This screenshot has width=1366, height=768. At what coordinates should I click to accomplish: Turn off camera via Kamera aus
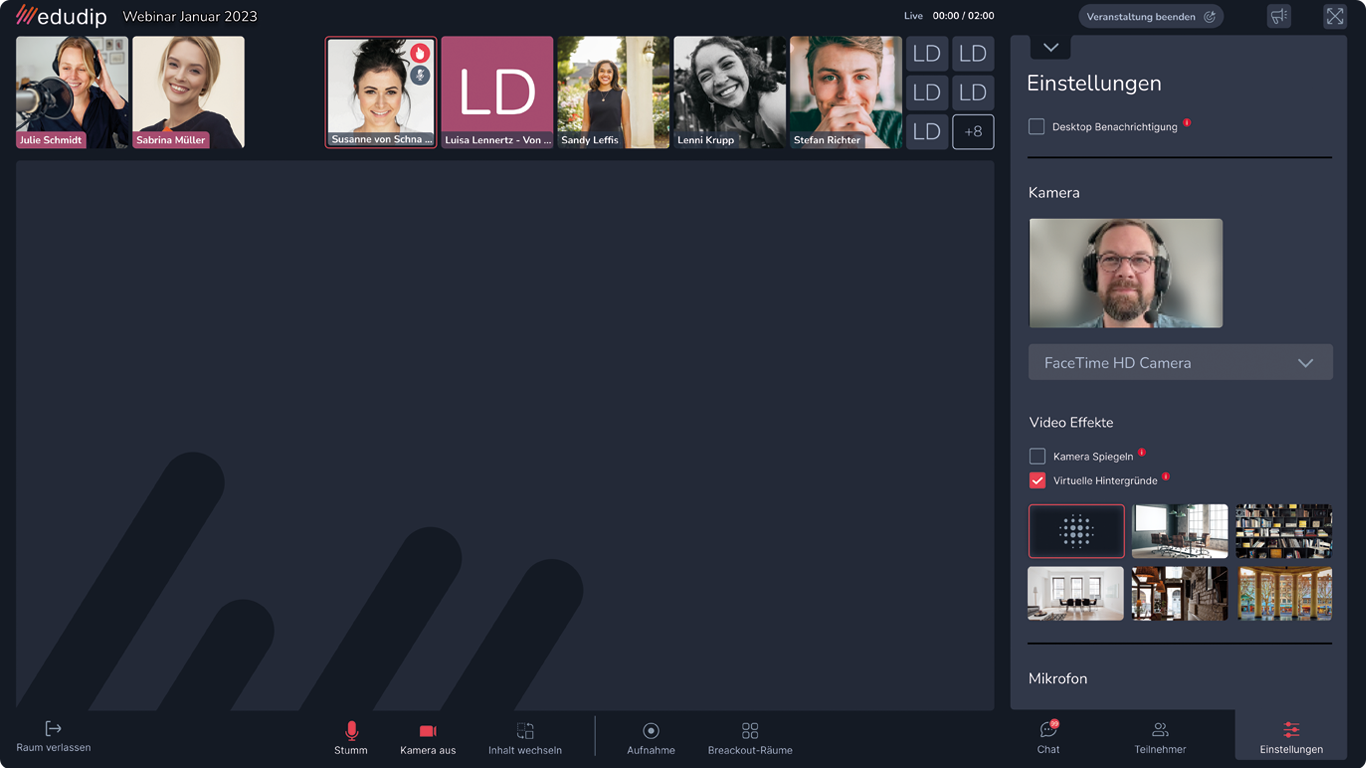click(428, 738)
